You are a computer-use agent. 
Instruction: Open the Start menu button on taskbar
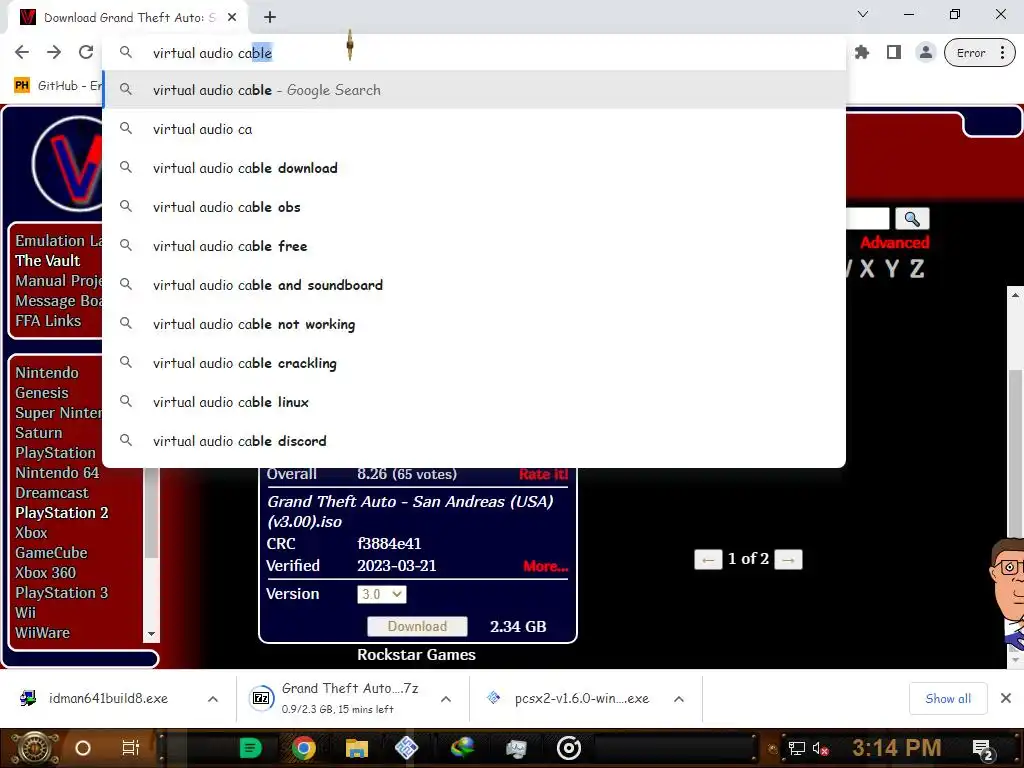tap(35, 748)
